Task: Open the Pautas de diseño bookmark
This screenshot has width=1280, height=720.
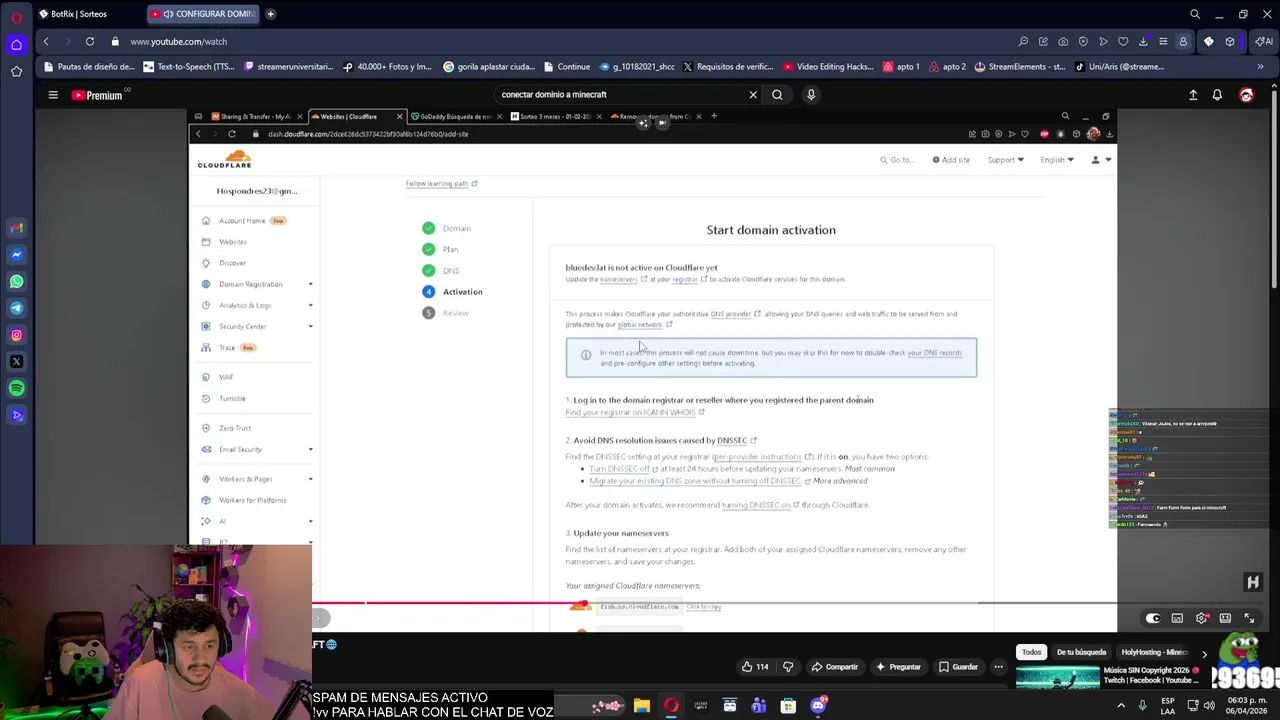Action: click(x=88, y=67)
